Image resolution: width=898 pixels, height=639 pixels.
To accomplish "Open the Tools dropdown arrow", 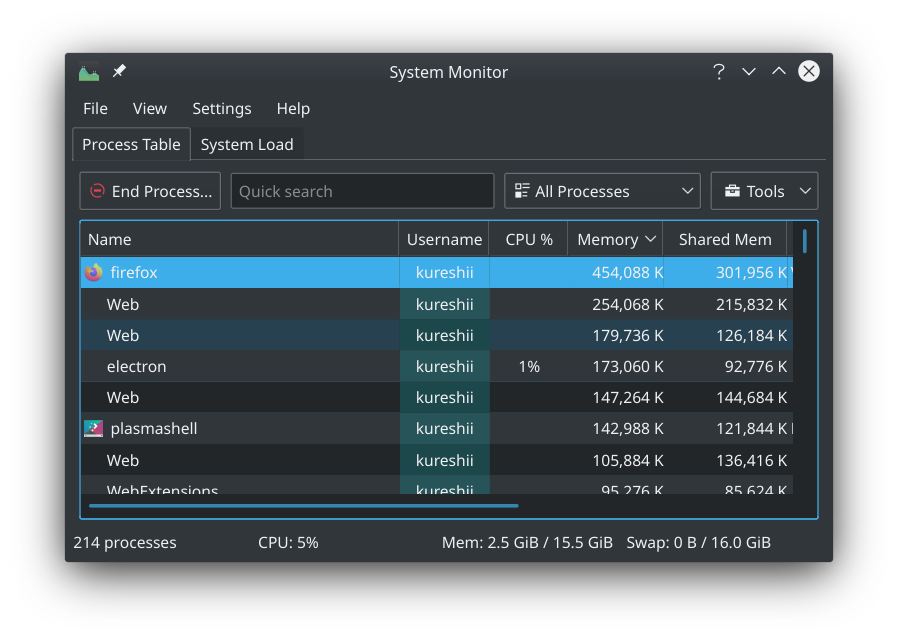I will pyautogui.click(x=805, y=191).
